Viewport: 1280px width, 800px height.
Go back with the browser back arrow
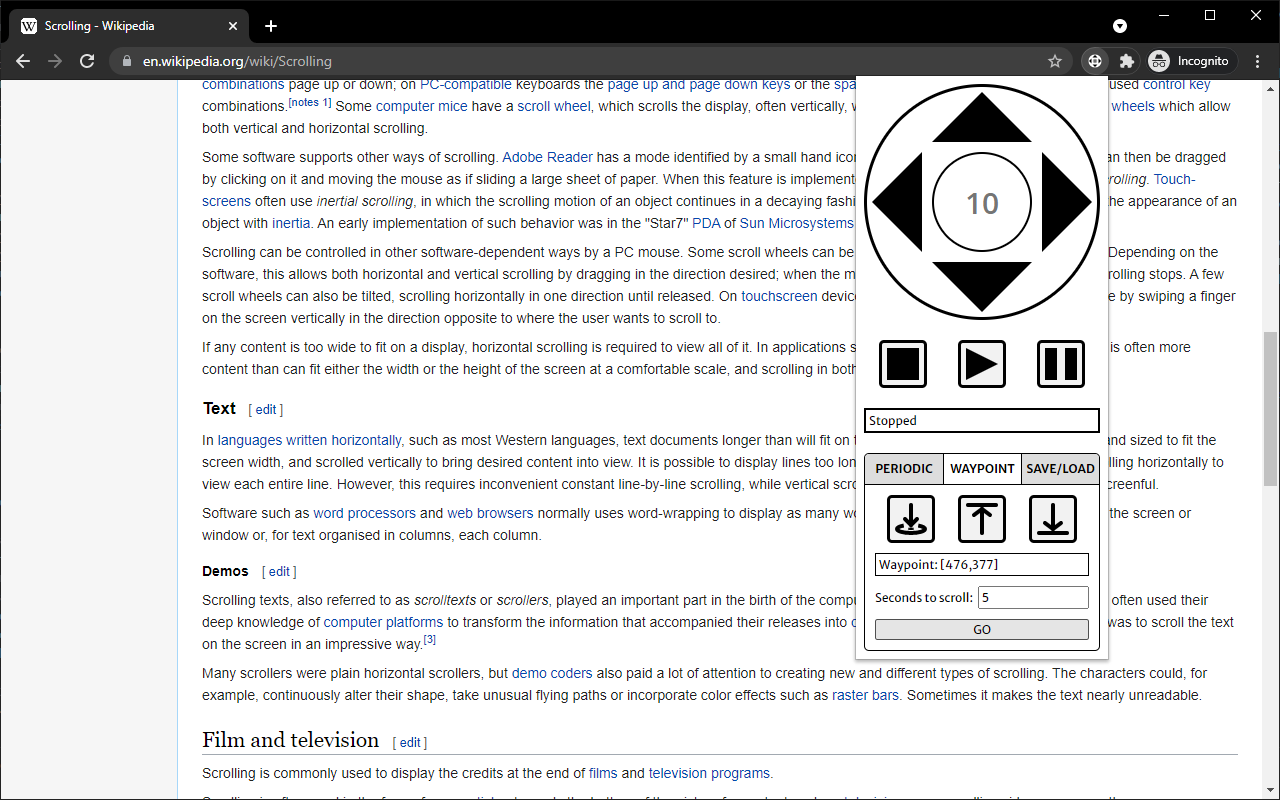pyautogui.click(x=23, y=61)
